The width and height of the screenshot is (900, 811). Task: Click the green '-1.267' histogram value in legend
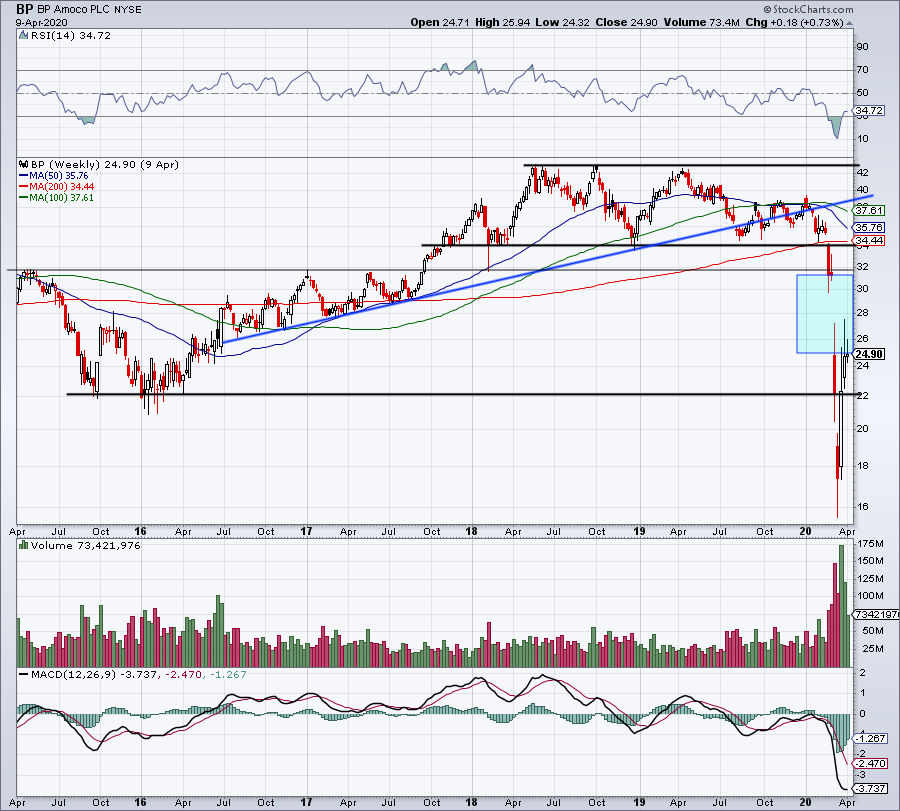(228, 674)
